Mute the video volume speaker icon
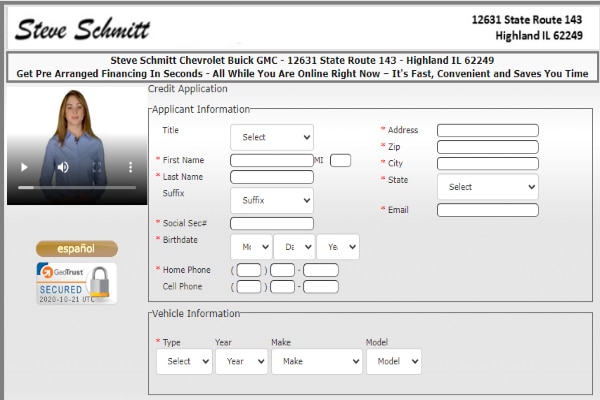 pyautogui.click(x=62, y=167)
